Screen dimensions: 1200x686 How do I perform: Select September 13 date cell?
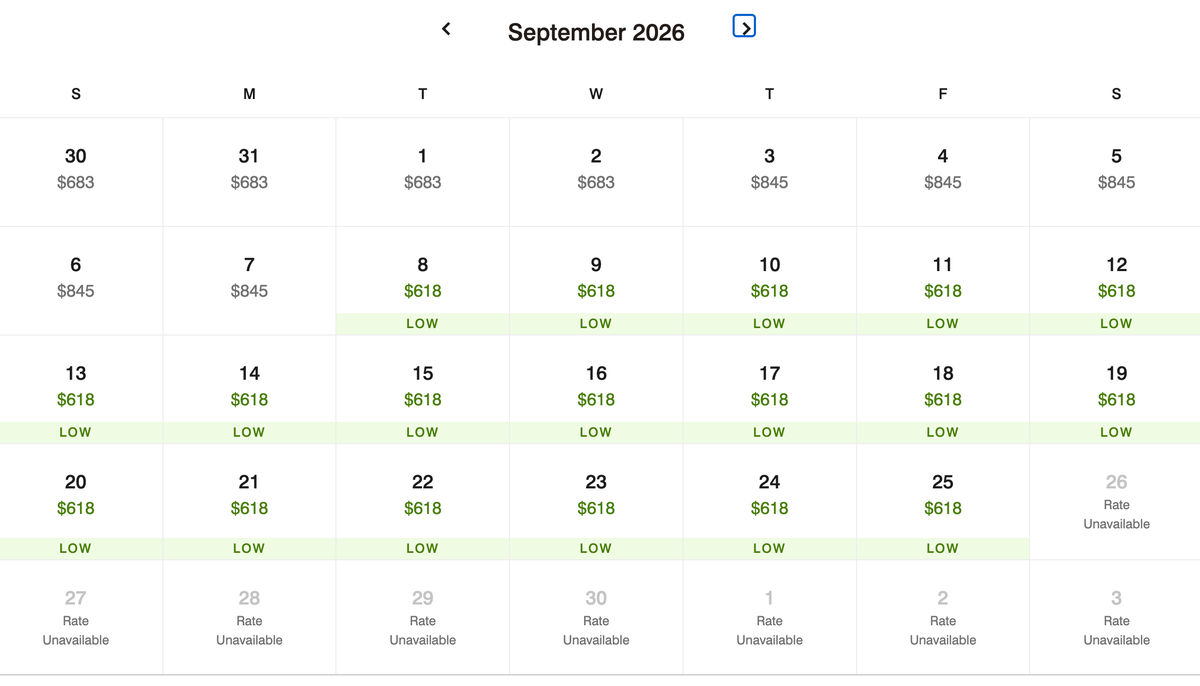[x=76, y=387]
